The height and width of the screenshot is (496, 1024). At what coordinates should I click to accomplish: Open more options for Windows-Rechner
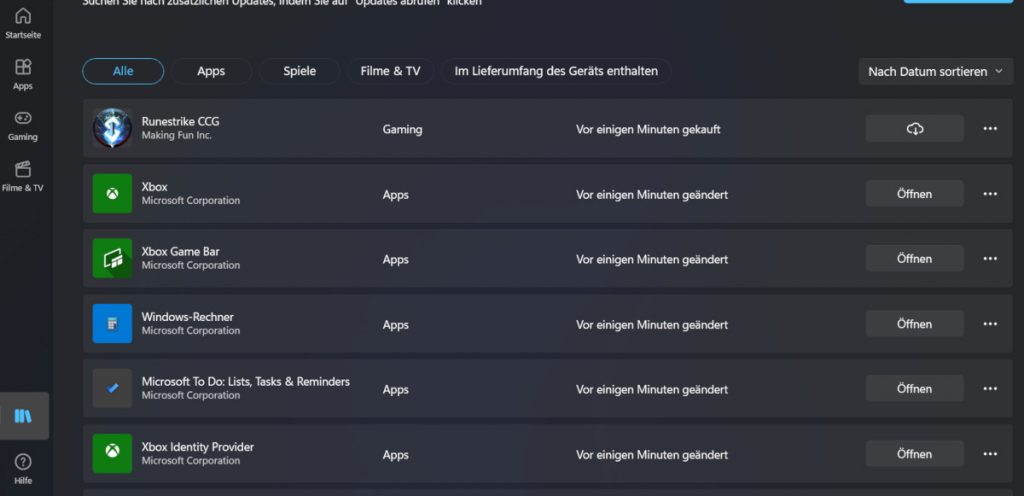point(990,324)
